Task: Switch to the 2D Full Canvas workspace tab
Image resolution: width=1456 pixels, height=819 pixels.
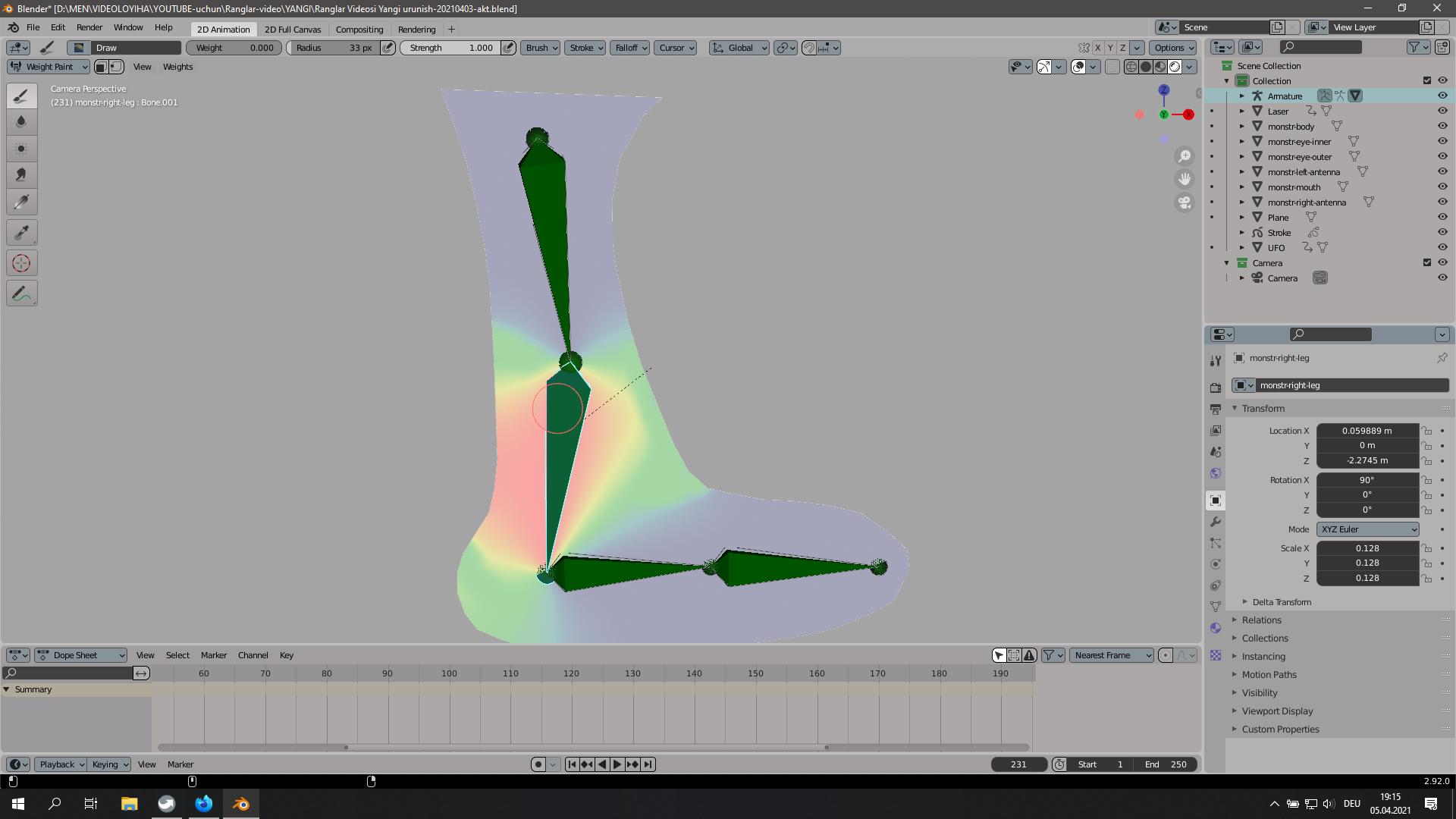Action: (x=293, y=30)
